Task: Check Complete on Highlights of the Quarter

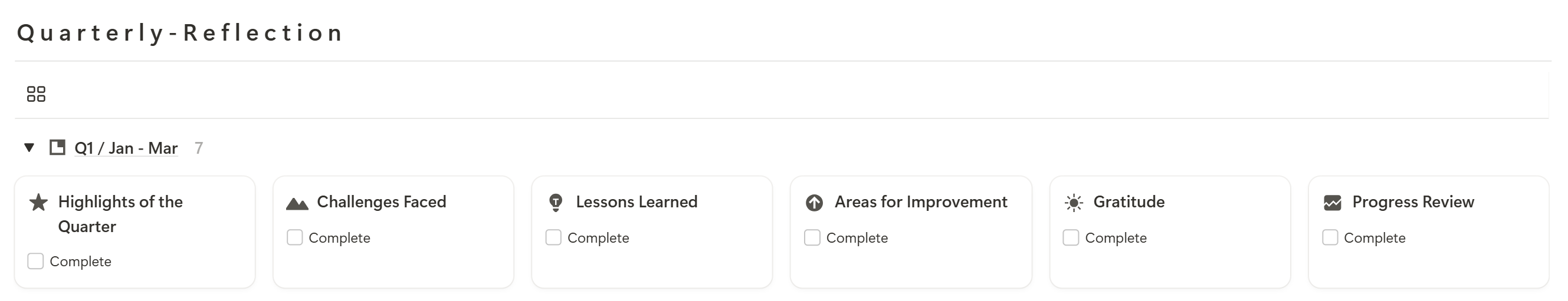Action: (x=35, y=261)
